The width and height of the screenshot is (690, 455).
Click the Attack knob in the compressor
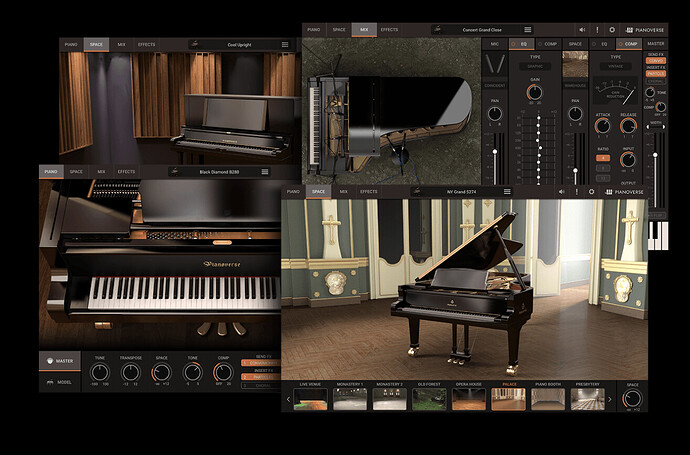(602, 126)
